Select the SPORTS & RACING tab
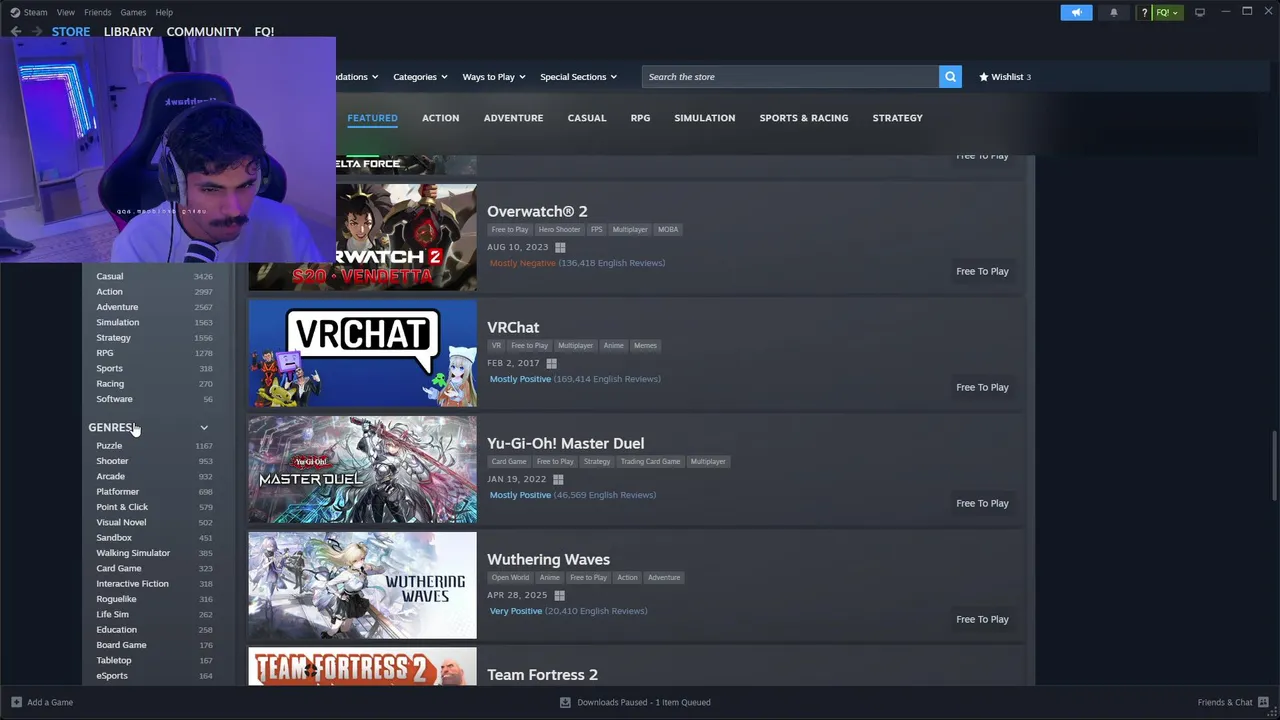This screenshot has width=1280, height=720. [x=804, y=118]
